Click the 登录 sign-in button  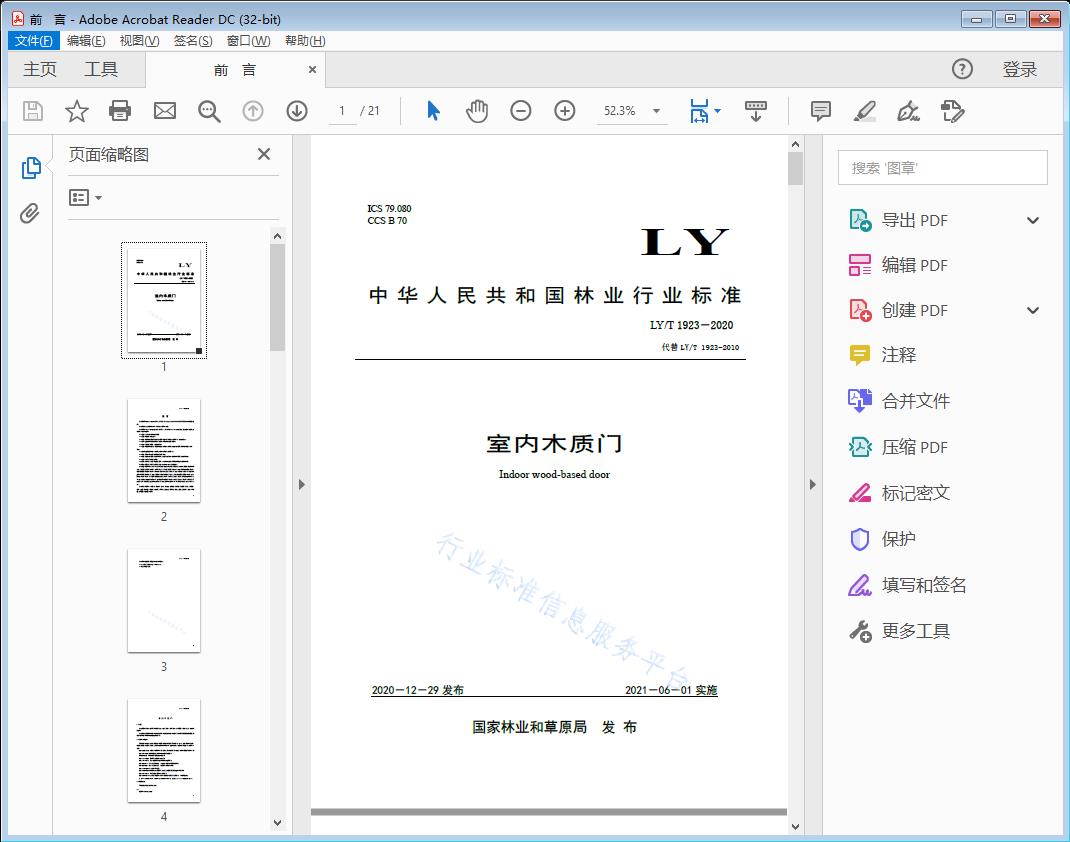1019,69
